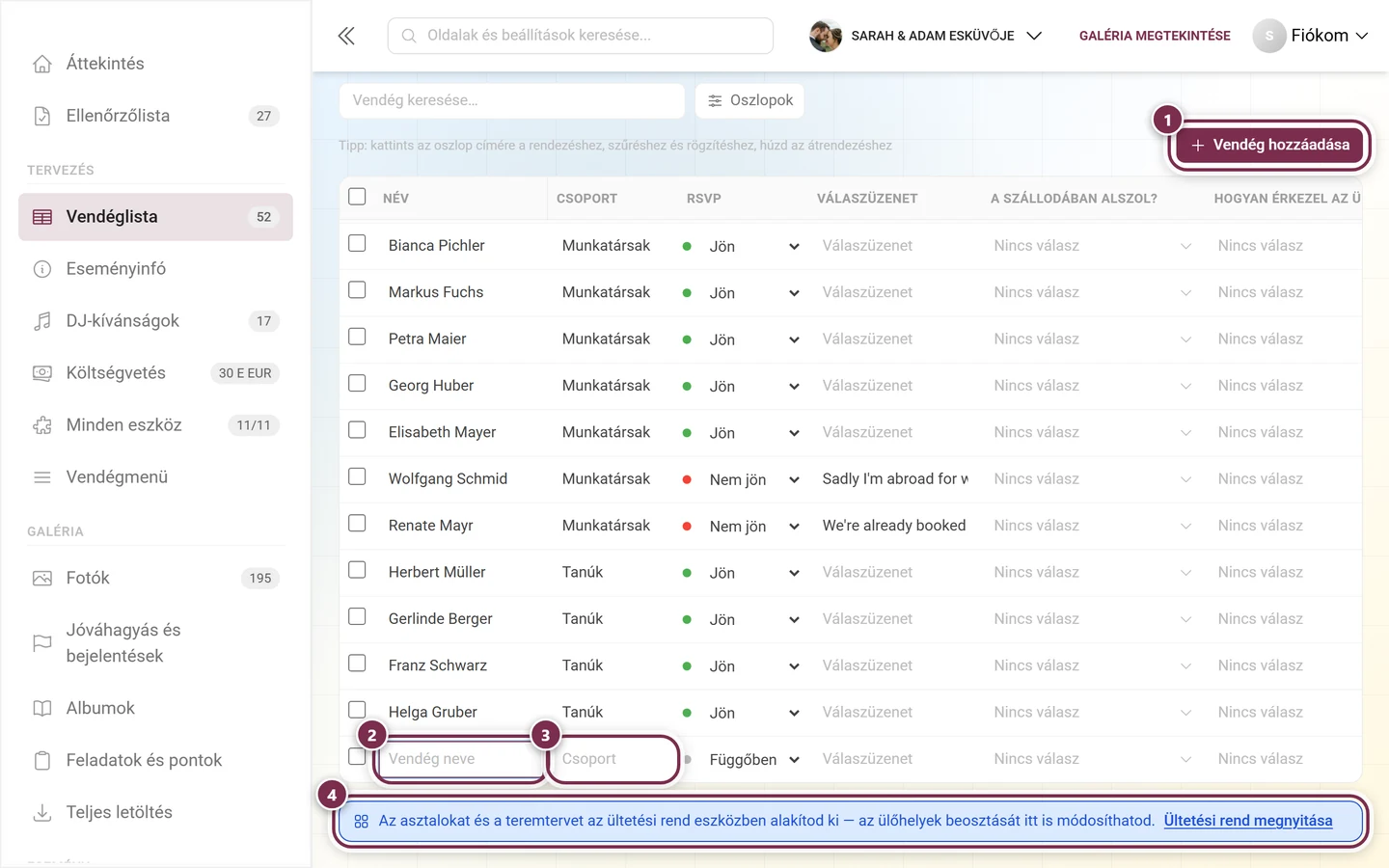Focus the Vendég neve input field
The width and height of the screenshot is (1389, 868).
pyautogui.click(x=462, y=759)
